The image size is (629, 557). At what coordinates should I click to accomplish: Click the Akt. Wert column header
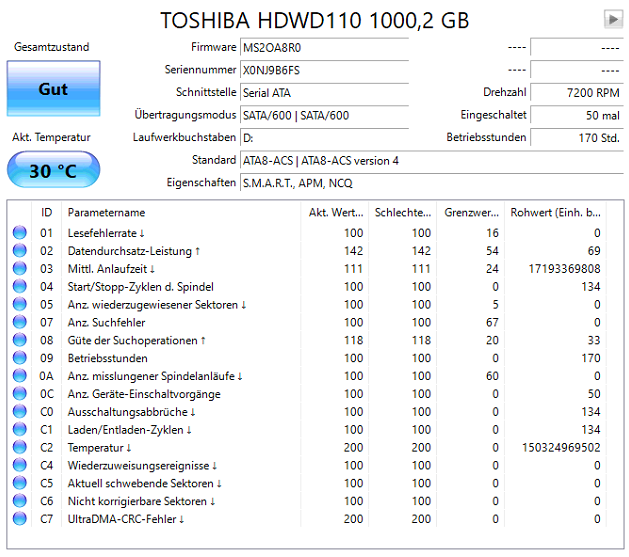click(335, 213)
